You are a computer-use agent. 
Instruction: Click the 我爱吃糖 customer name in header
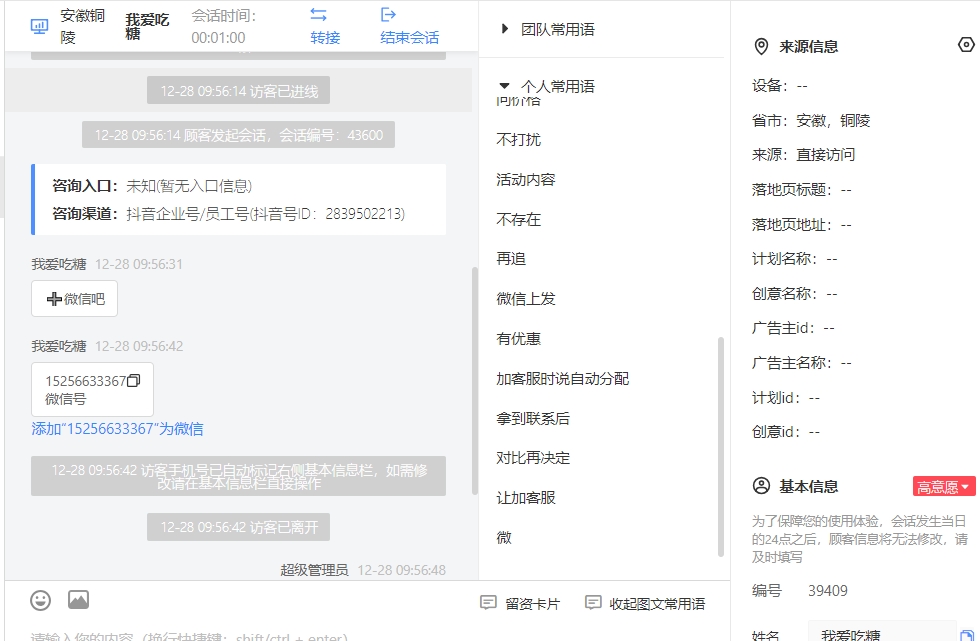click(148, 26)
